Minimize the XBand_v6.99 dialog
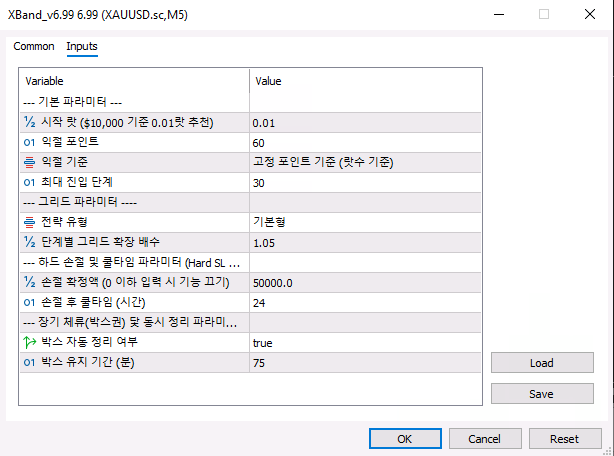Viewport: 614px width, 456px height. [x=498, y=14]
